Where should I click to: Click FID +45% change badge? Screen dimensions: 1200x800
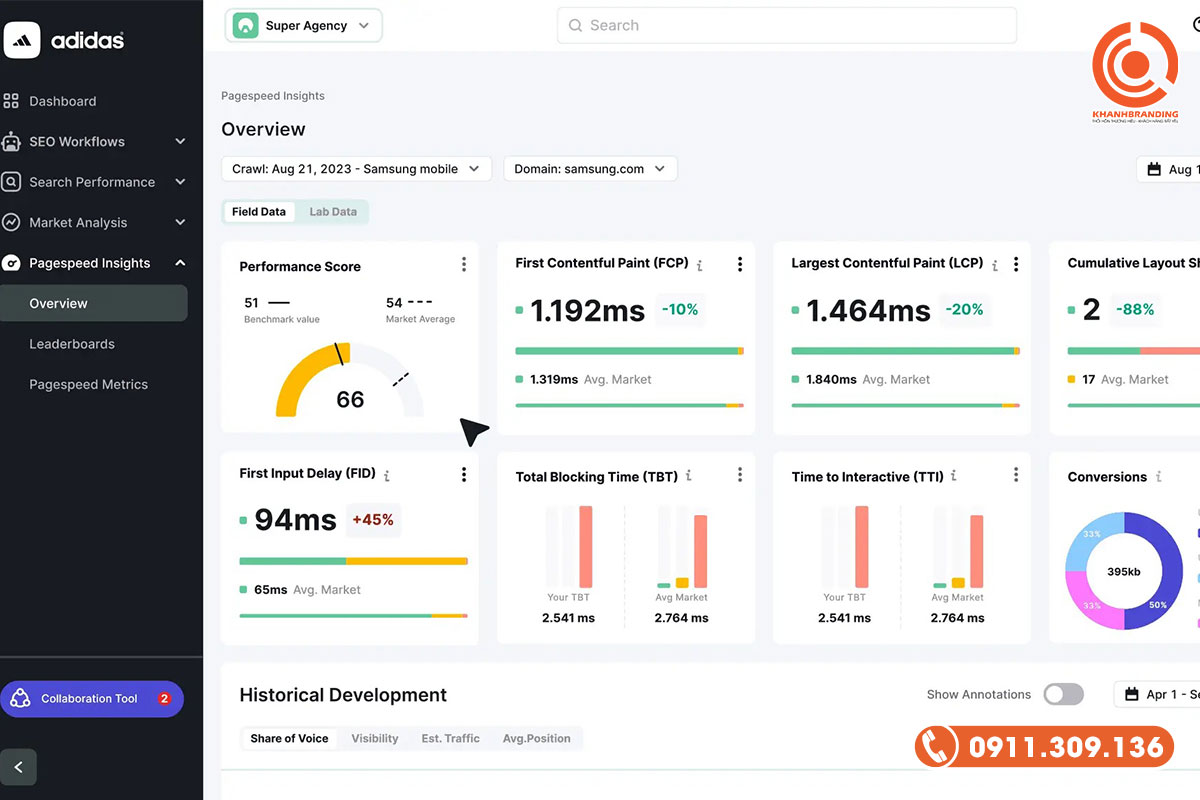(373, 520)
